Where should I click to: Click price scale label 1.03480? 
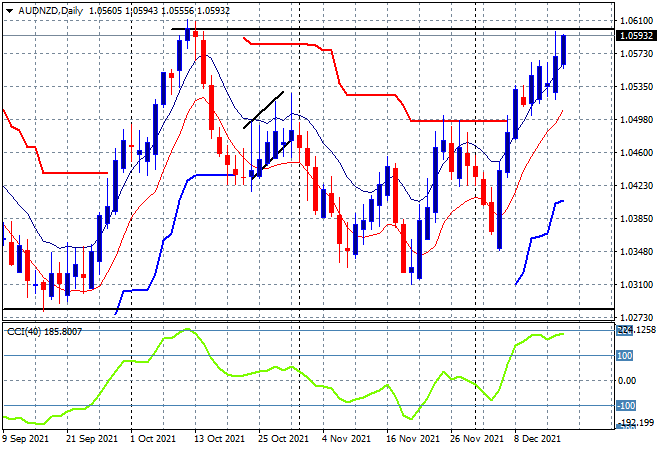click(636, 251)
